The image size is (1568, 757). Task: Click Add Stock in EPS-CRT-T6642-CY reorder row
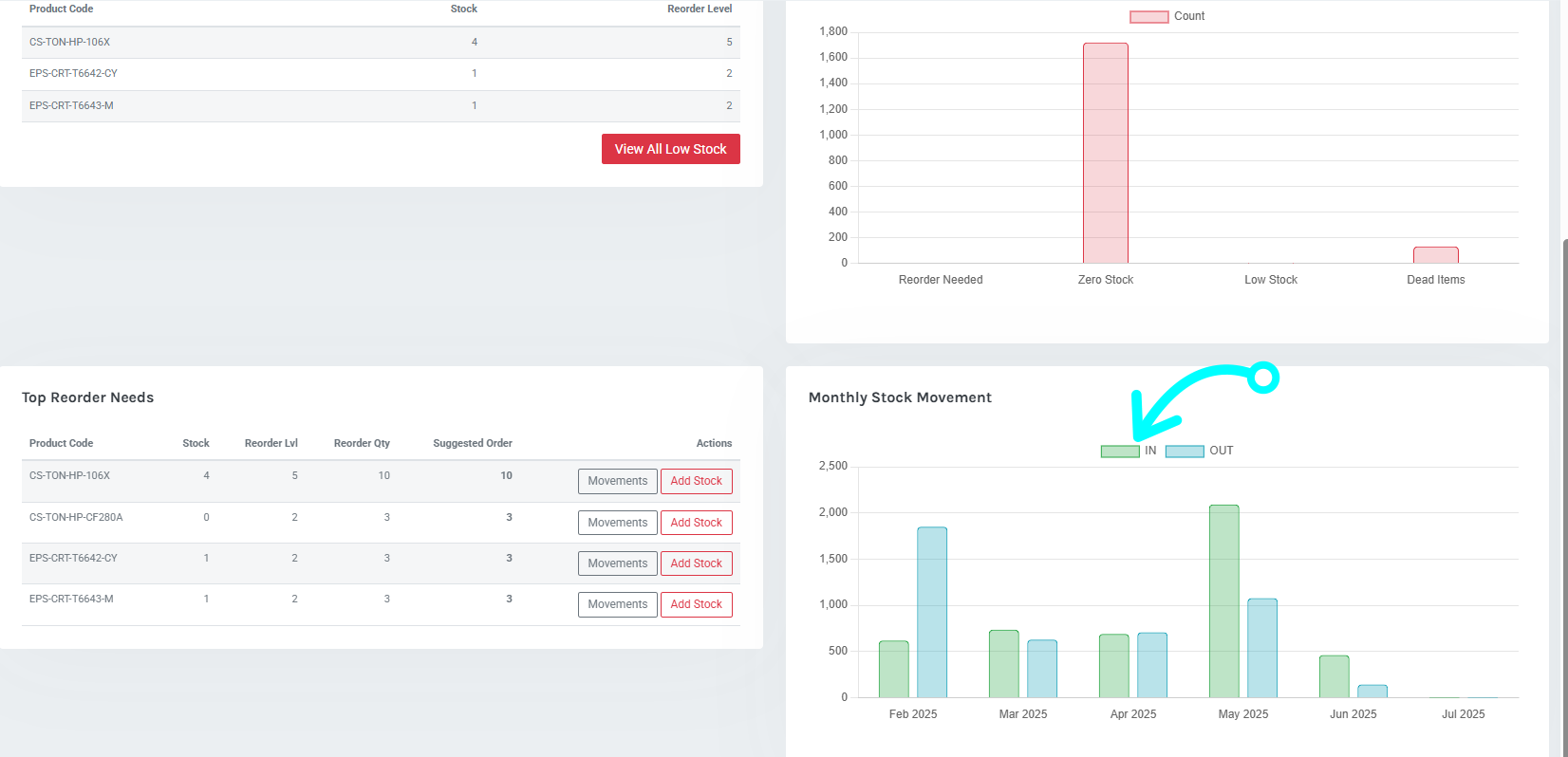pos(696,563)
